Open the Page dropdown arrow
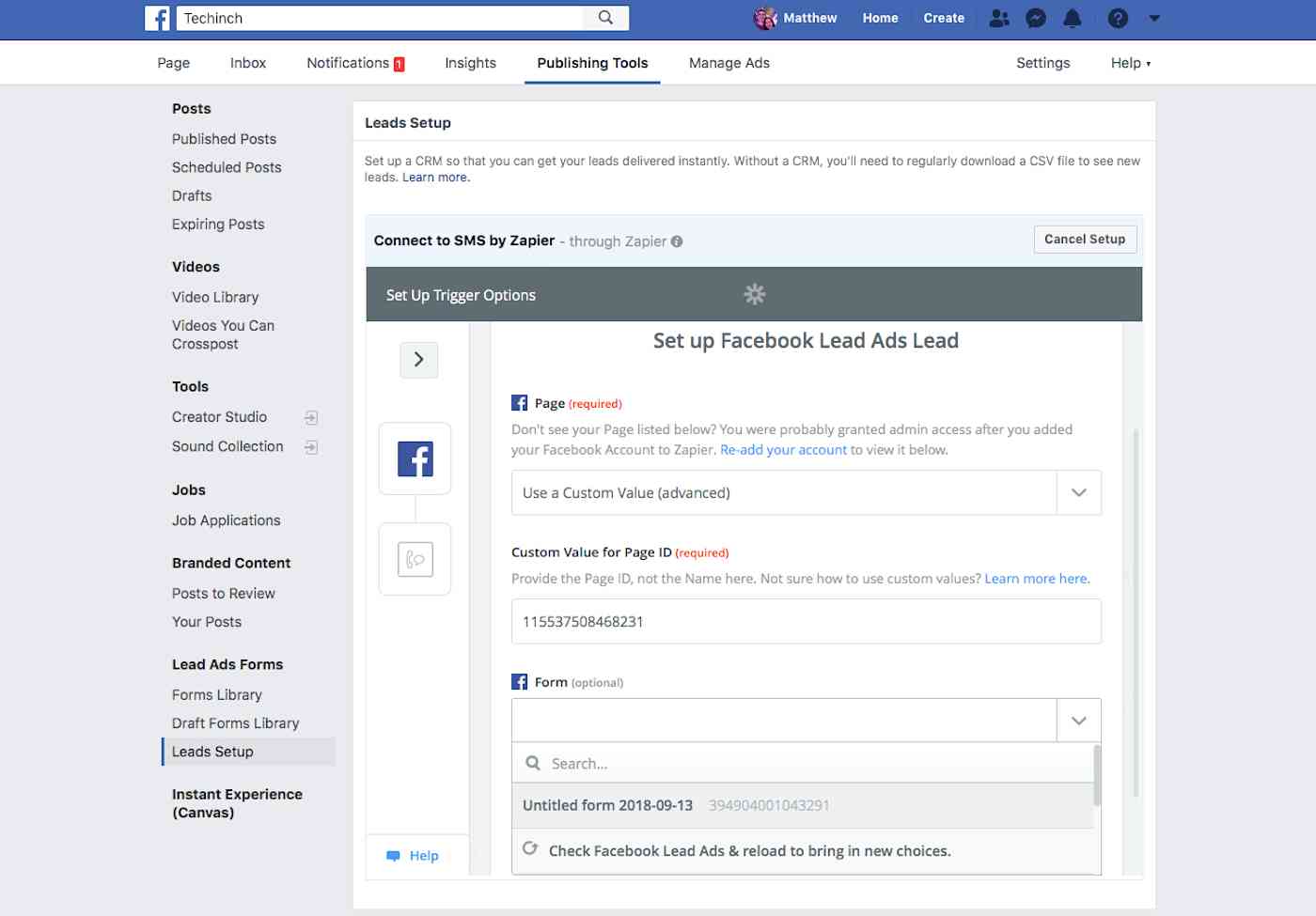The width and height of the screenshot is (1316, 916). [1079, 492]
